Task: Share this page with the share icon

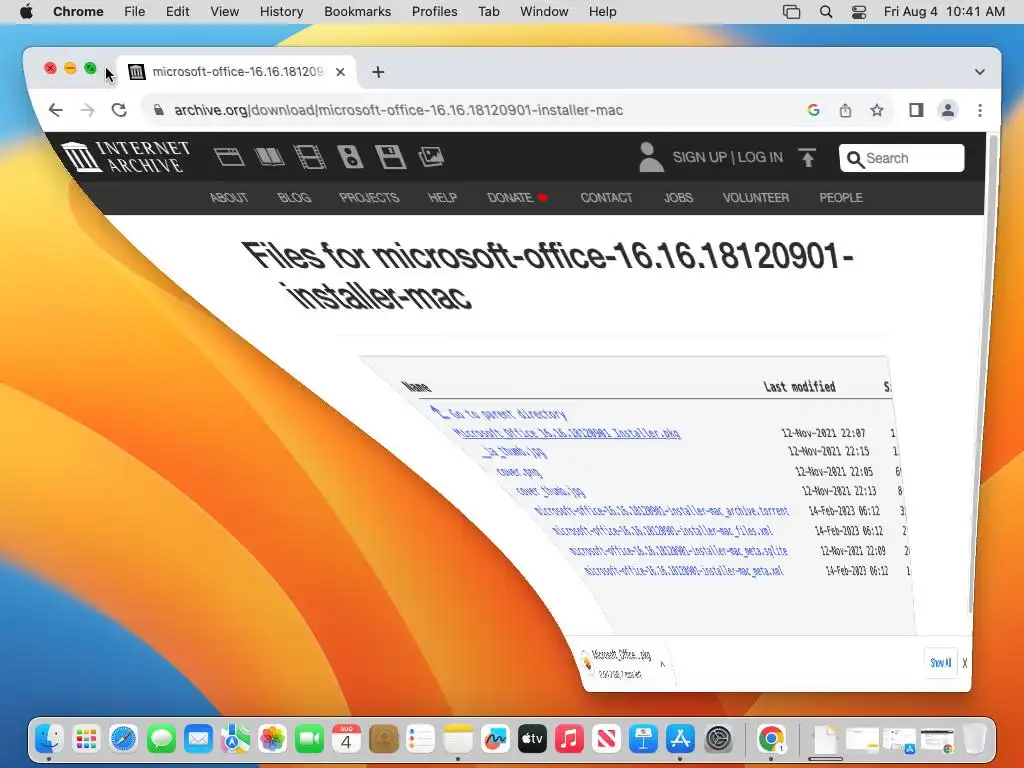Action: (845, 110)
